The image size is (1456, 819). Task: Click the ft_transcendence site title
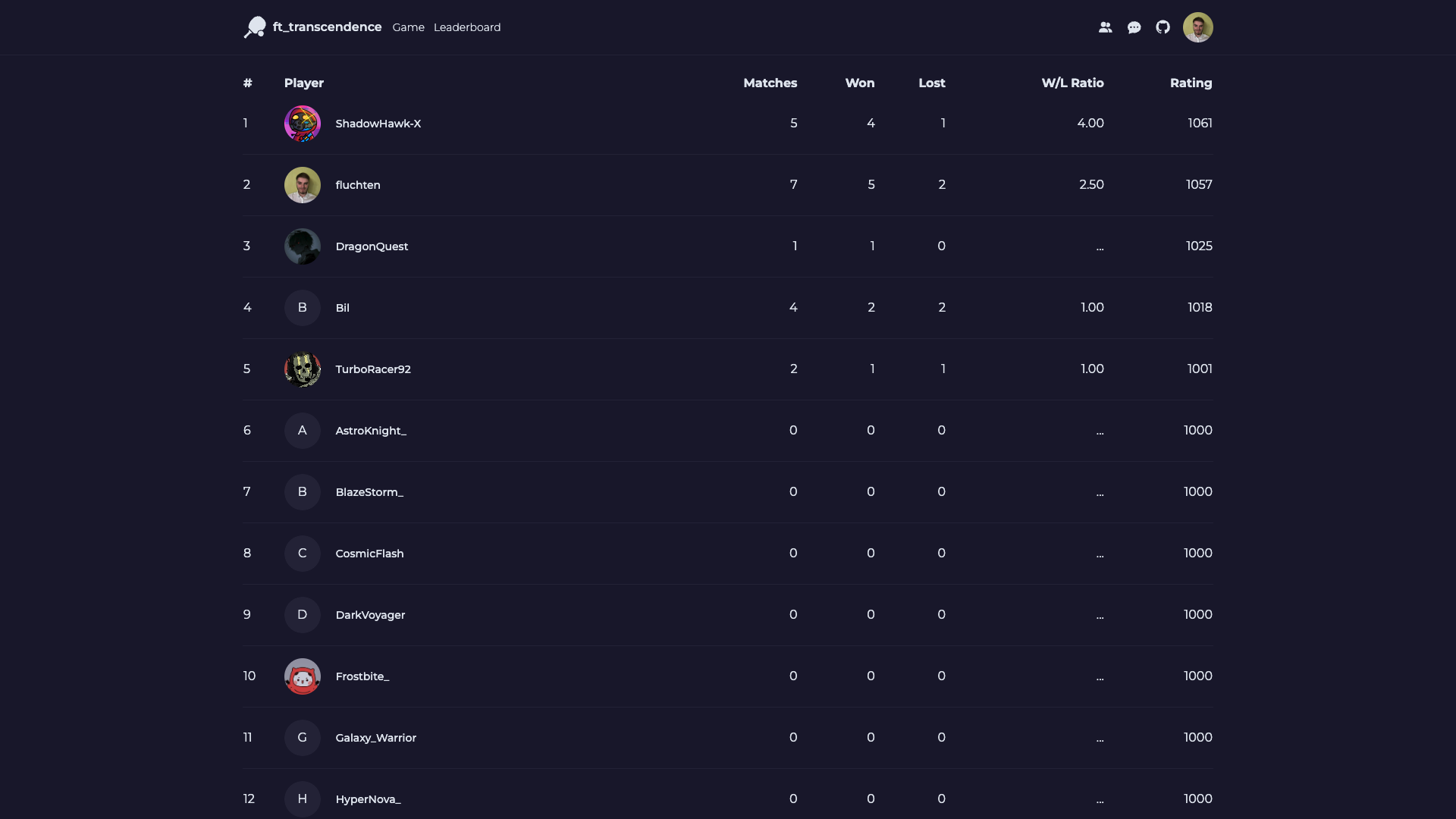coord(327,27)
